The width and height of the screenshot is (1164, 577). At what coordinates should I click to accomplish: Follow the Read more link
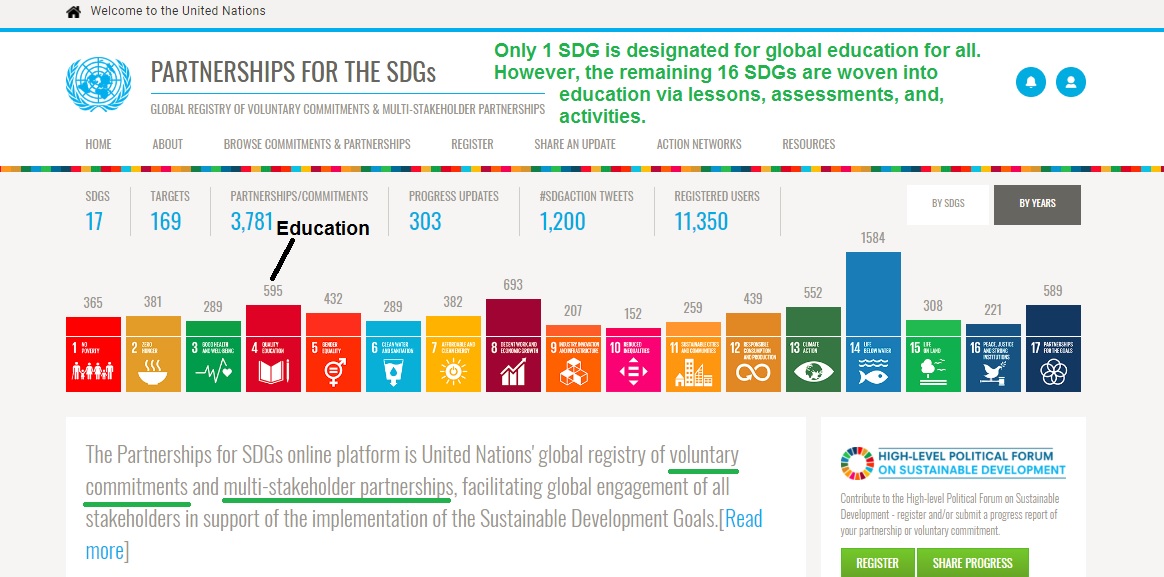click(x=743, y=518)
